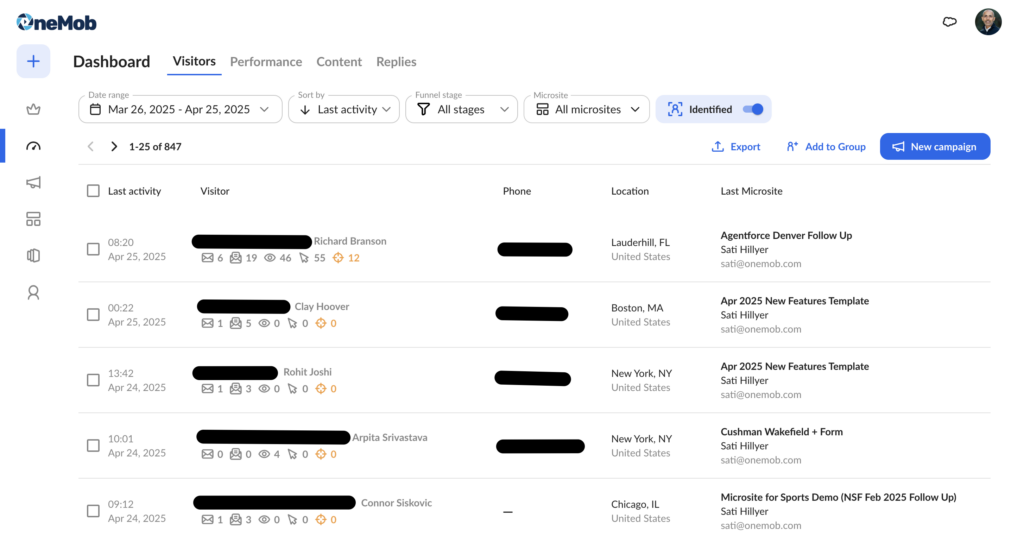Viewport: 1024px width, 543px height.
Task: Go to next page of visitors
Action: pos(114,147)
